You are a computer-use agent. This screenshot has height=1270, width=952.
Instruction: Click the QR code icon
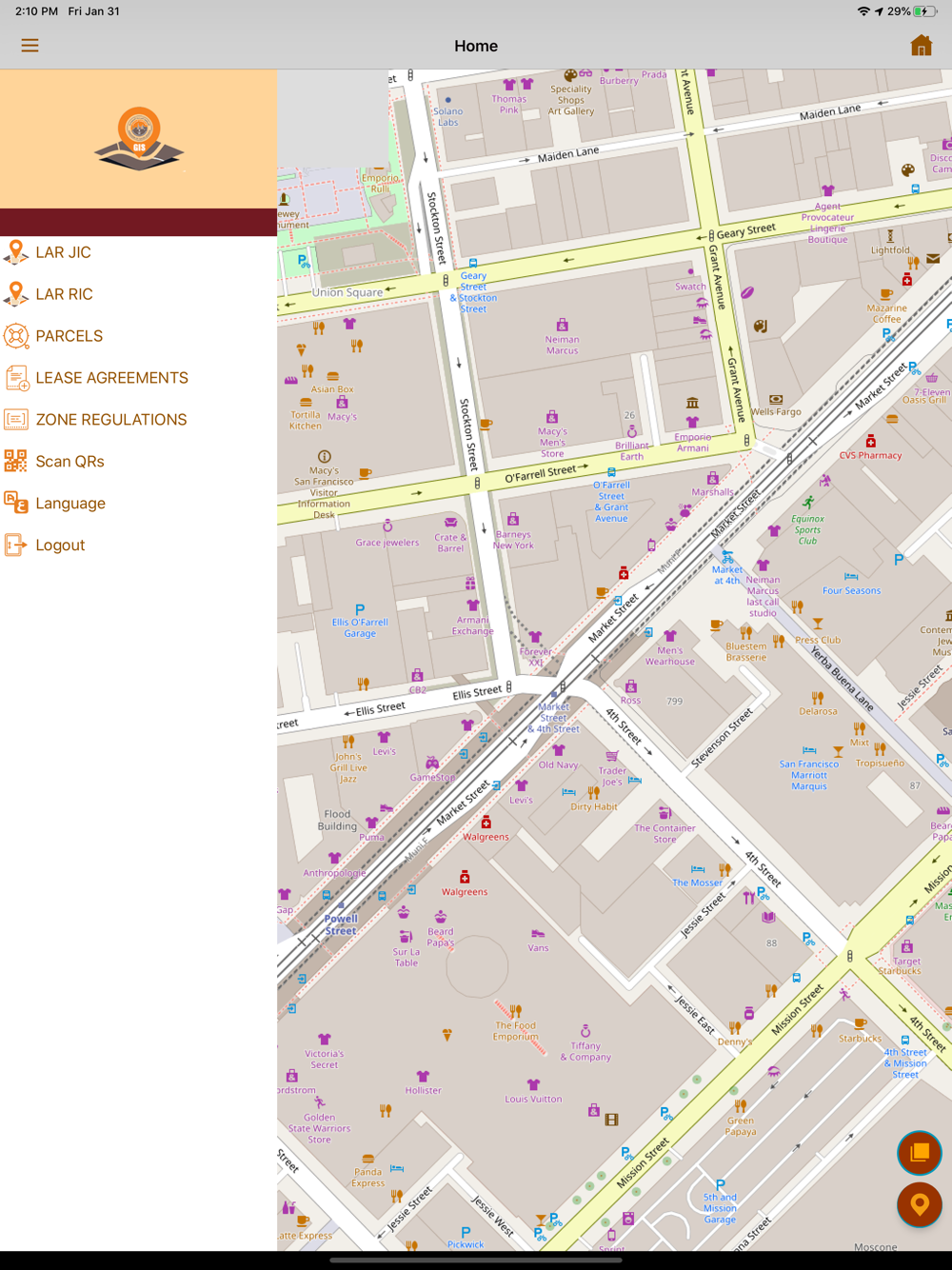click(x=16, y=462)
